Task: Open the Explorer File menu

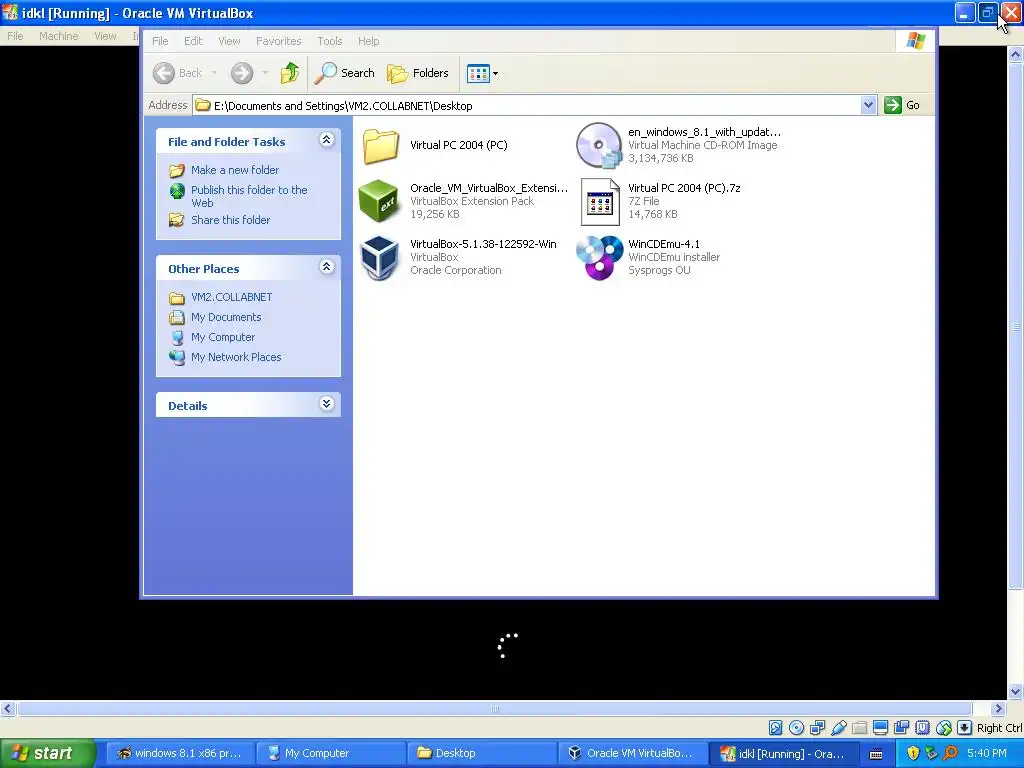Action: (x=160, y=41)
